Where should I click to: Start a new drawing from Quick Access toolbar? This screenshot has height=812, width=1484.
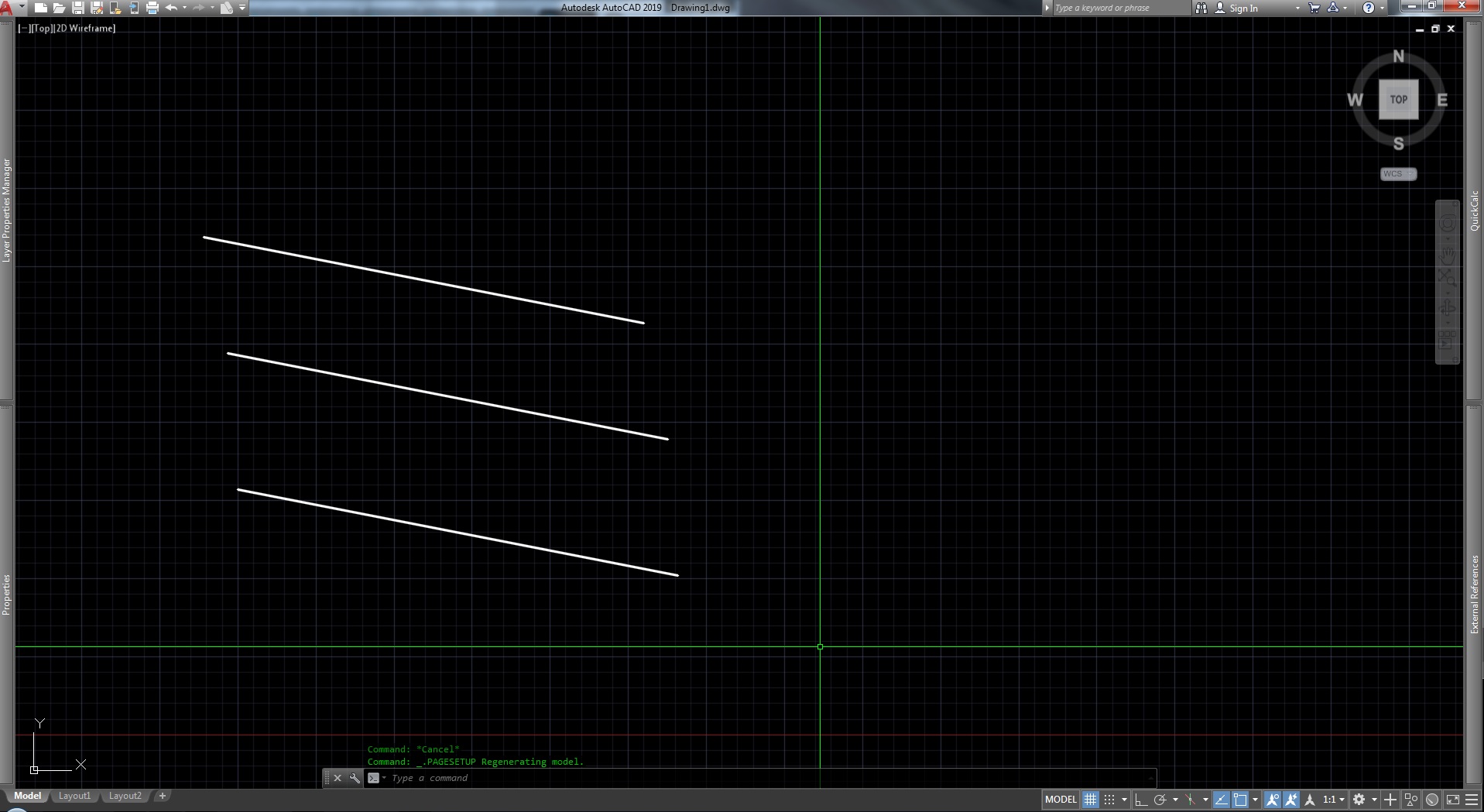(x=41, y=8)
